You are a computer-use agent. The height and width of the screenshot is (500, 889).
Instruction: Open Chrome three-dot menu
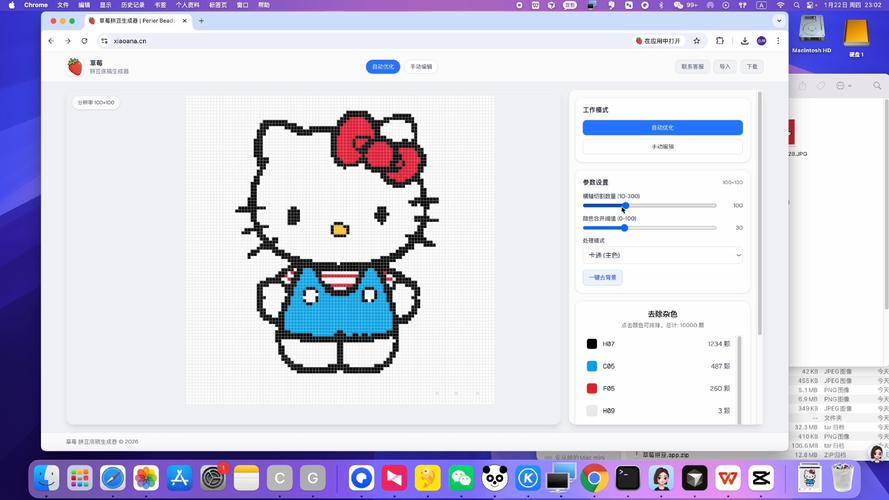click(778, 41)
